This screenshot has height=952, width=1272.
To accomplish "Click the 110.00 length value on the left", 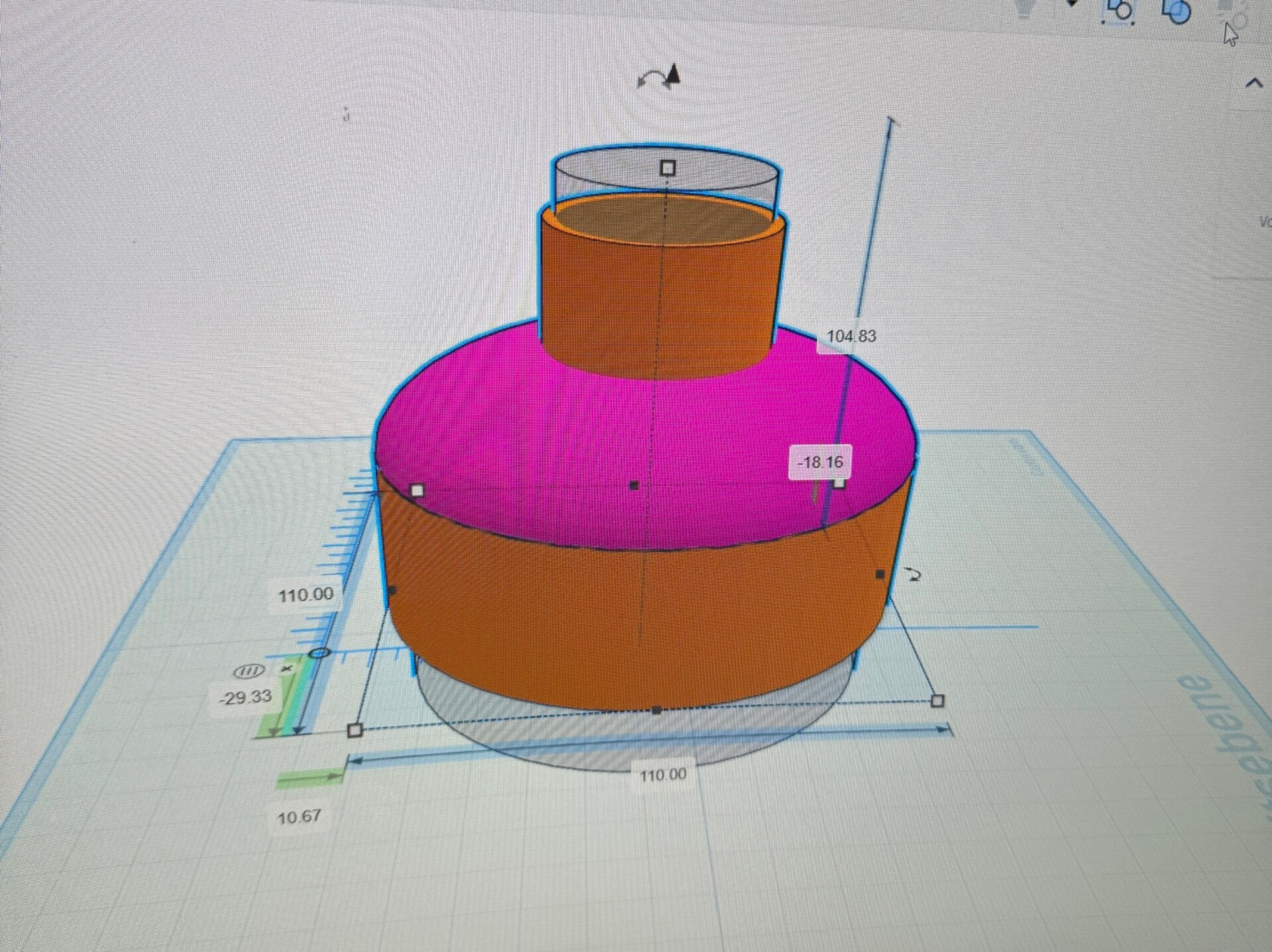I will tap(305, 595).
